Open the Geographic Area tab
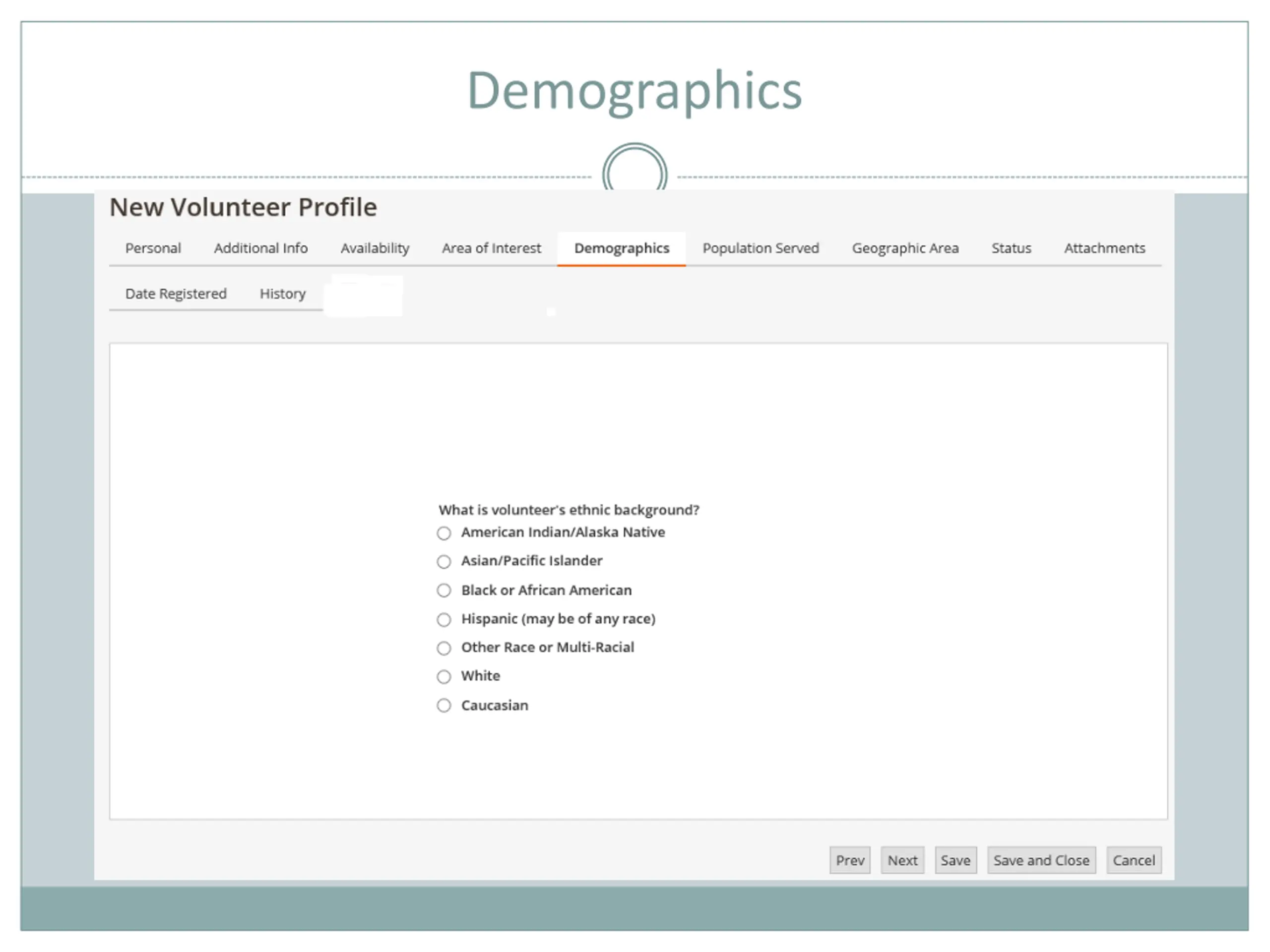 click(x=905, y=248)
